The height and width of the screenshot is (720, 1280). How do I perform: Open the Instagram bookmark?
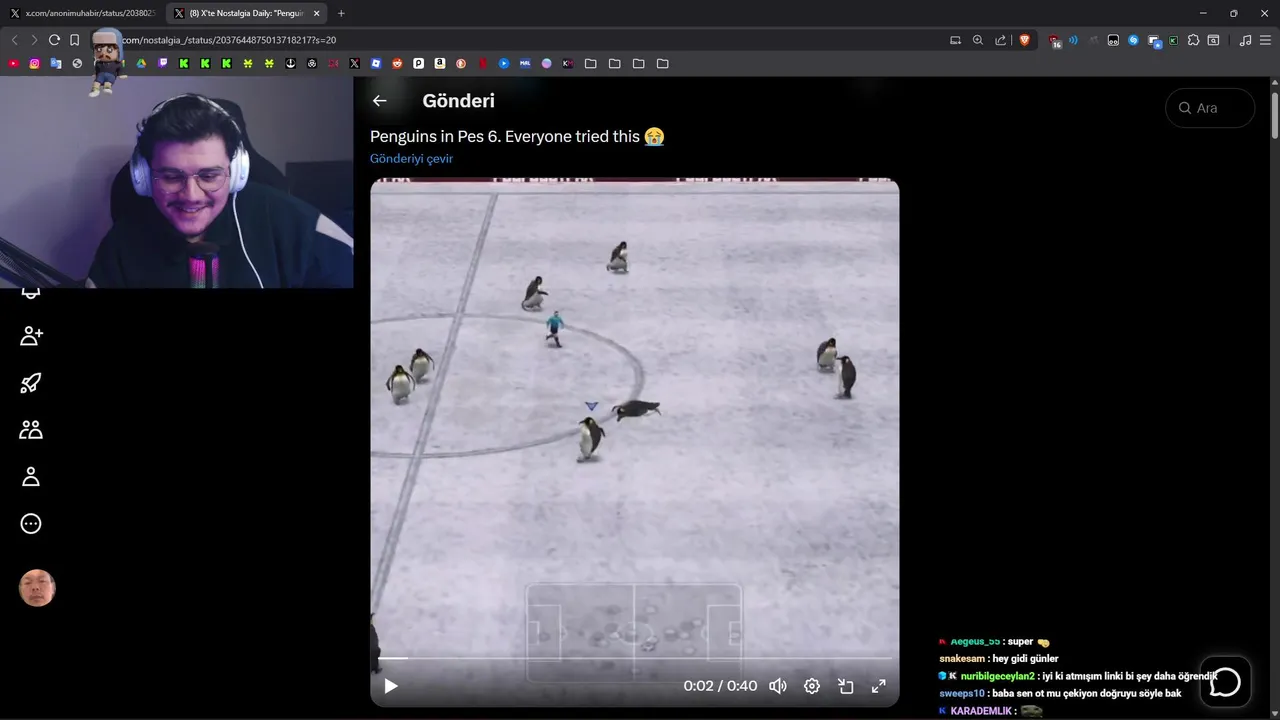click(34, 63)
